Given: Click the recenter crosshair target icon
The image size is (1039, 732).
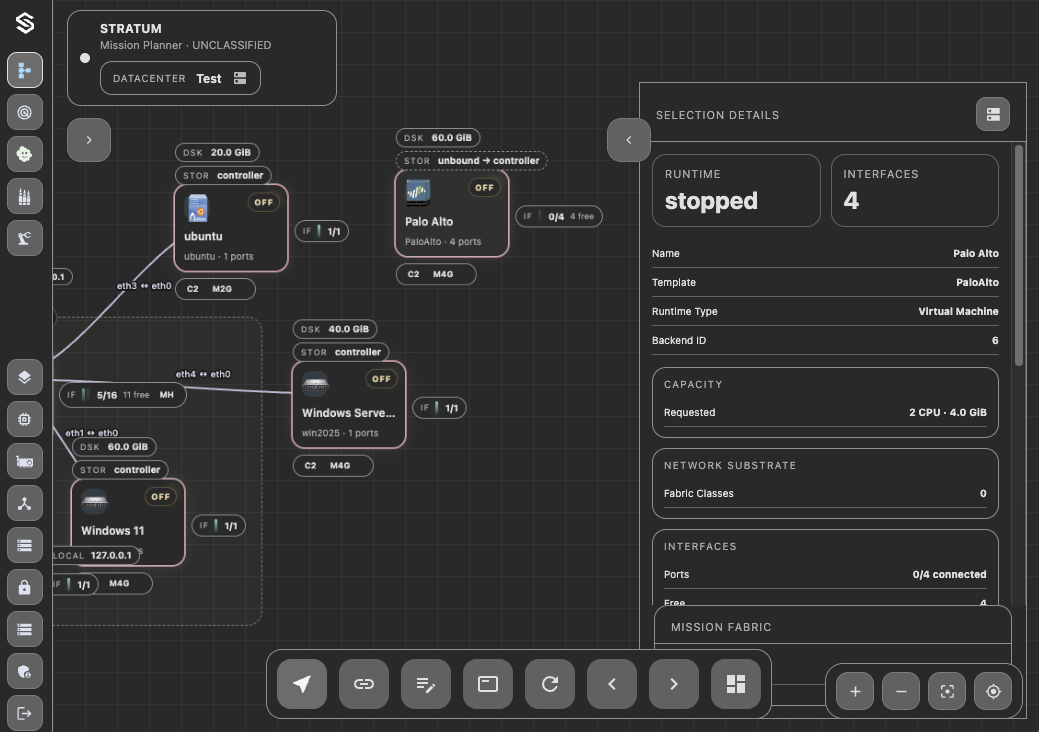Looking at the screenshot, I should click(x=993, y=692).
